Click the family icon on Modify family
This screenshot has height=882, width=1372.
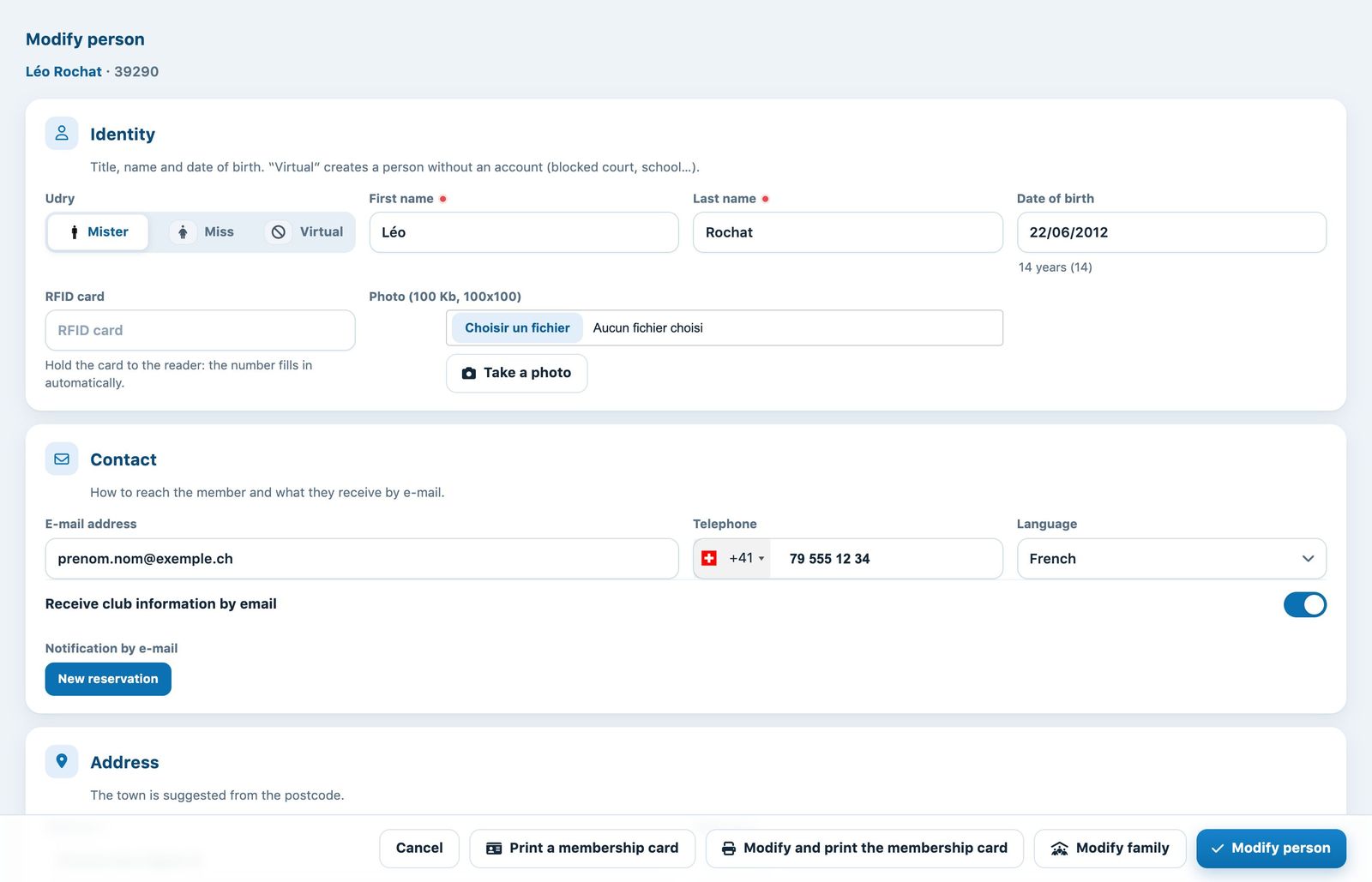[1060, 849]
